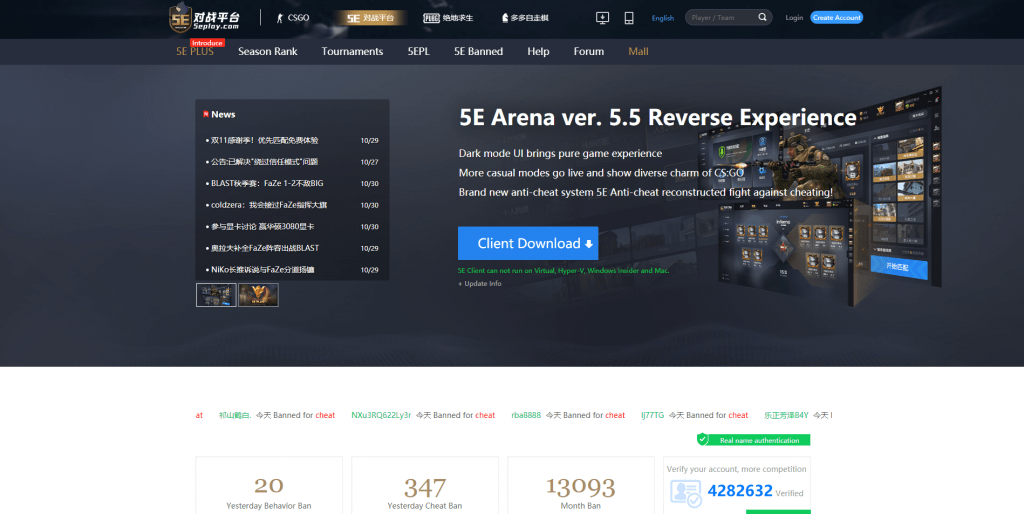The width and height of the screenshot is (1024, 514).
Task: Click the red Introduce badge
Action: coord(207,43)
